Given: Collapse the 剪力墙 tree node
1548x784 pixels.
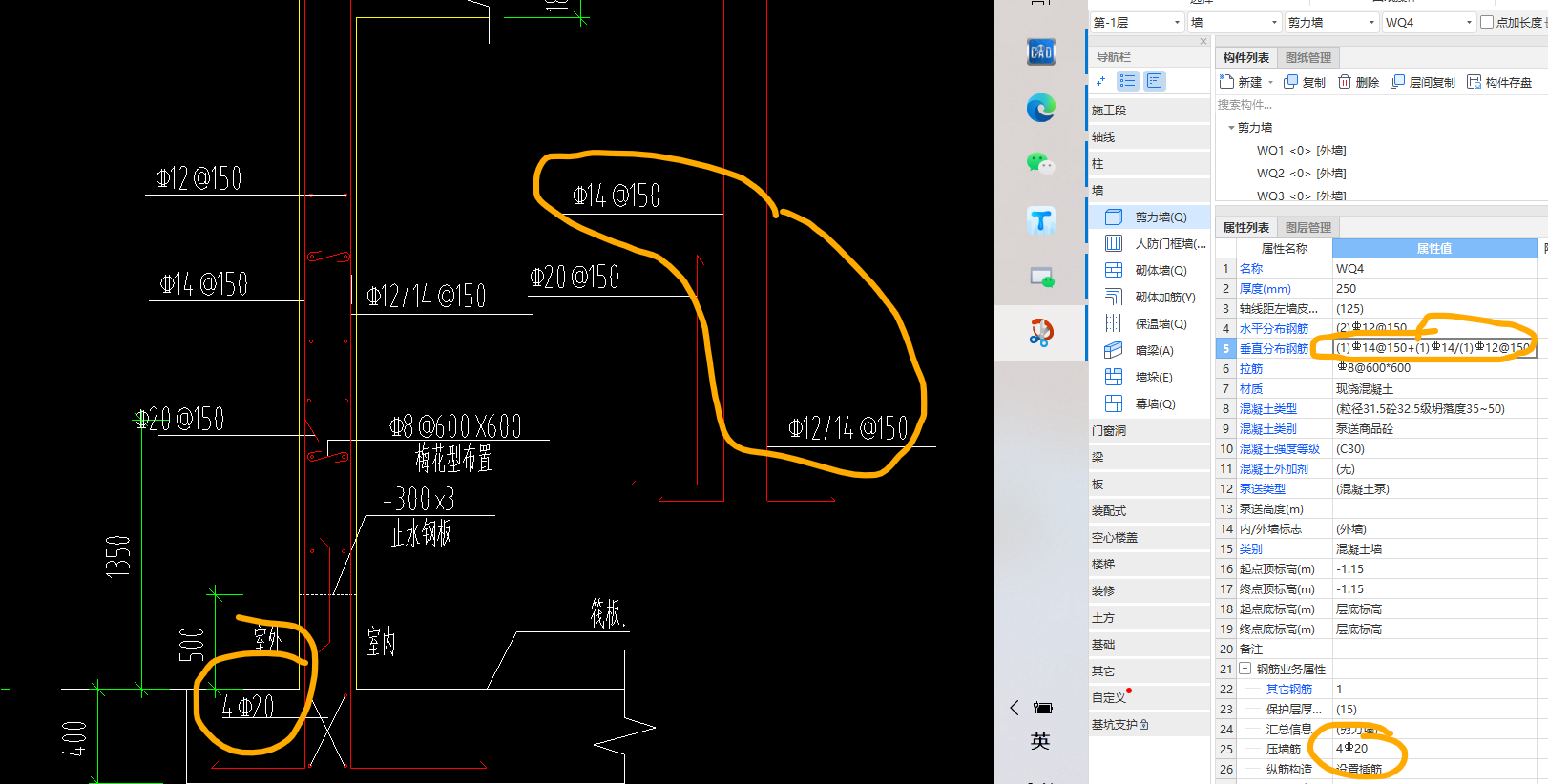Looking at the screenshot, I should (1231, 128).
